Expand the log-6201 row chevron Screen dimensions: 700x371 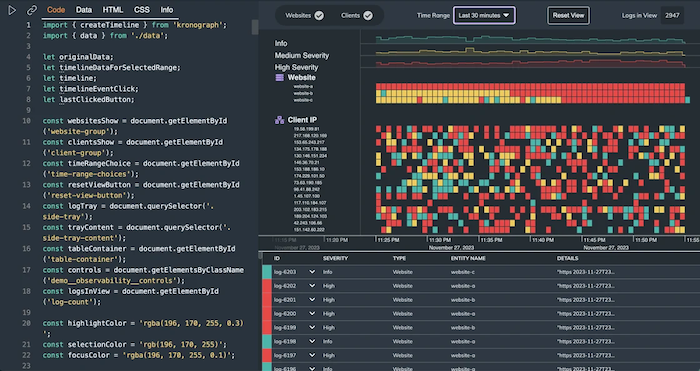point(312,300)
